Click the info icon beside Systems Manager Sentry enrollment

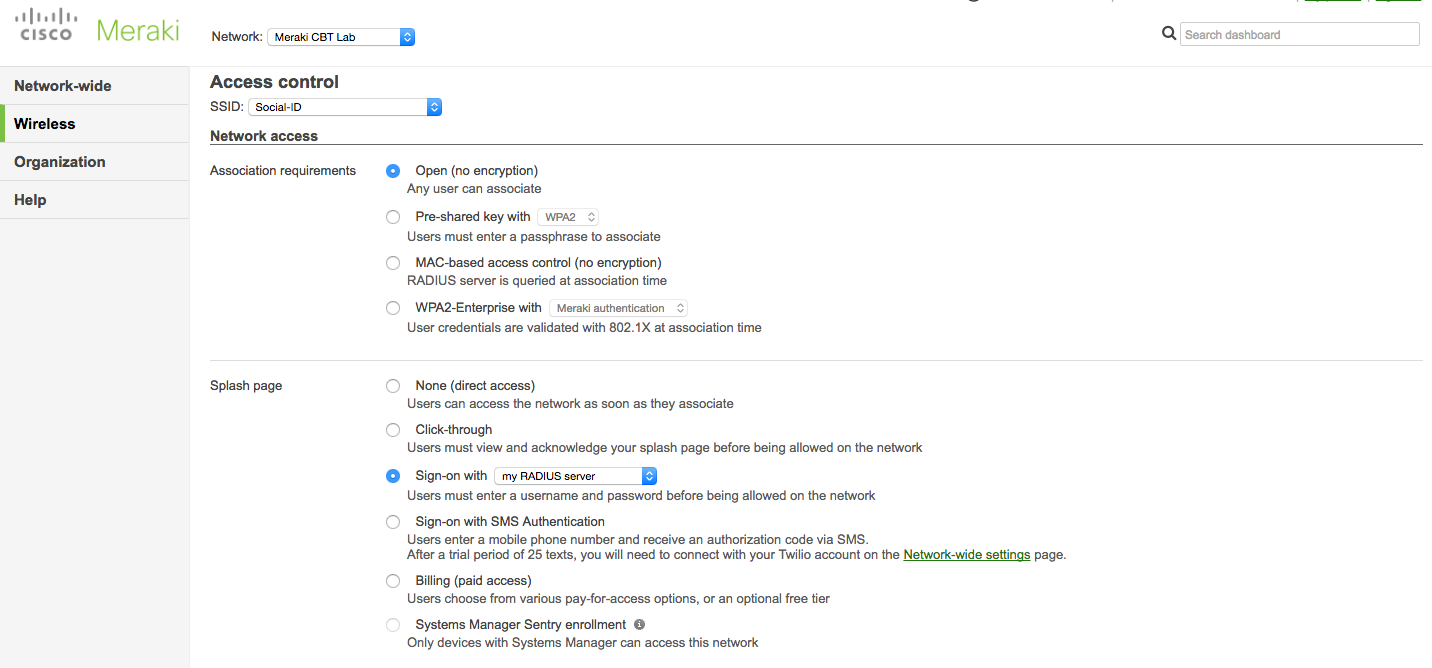pyautogui.click(x=638, y=624)
